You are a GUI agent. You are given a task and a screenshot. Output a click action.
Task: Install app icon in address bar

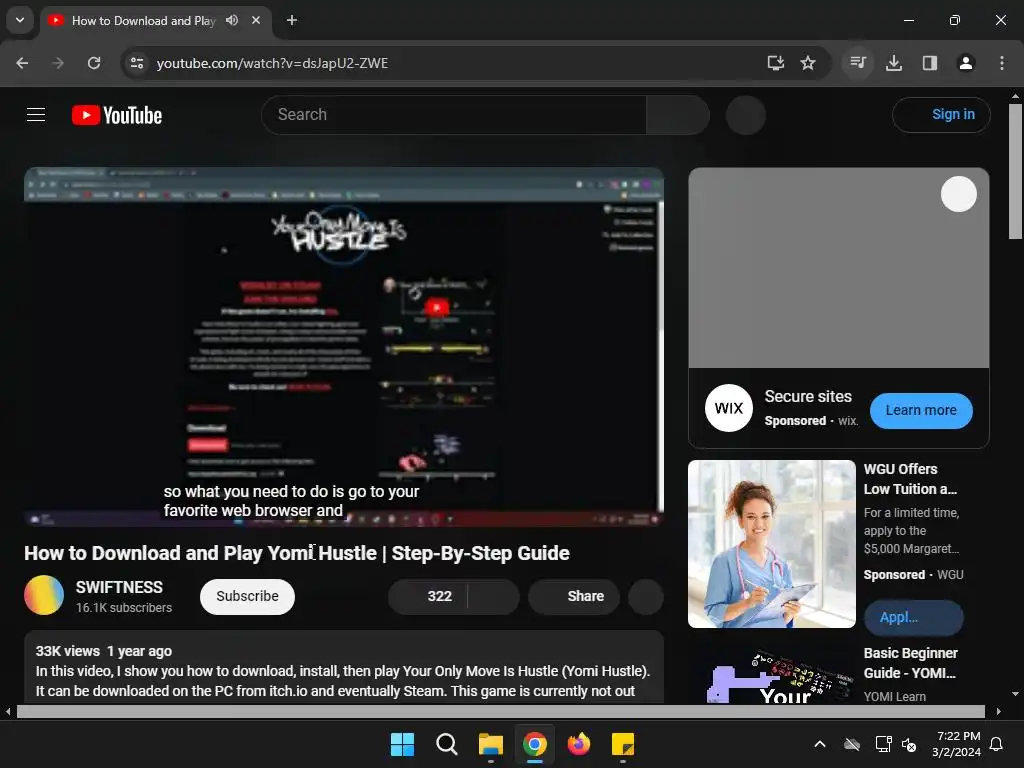(x=775, y=63)
